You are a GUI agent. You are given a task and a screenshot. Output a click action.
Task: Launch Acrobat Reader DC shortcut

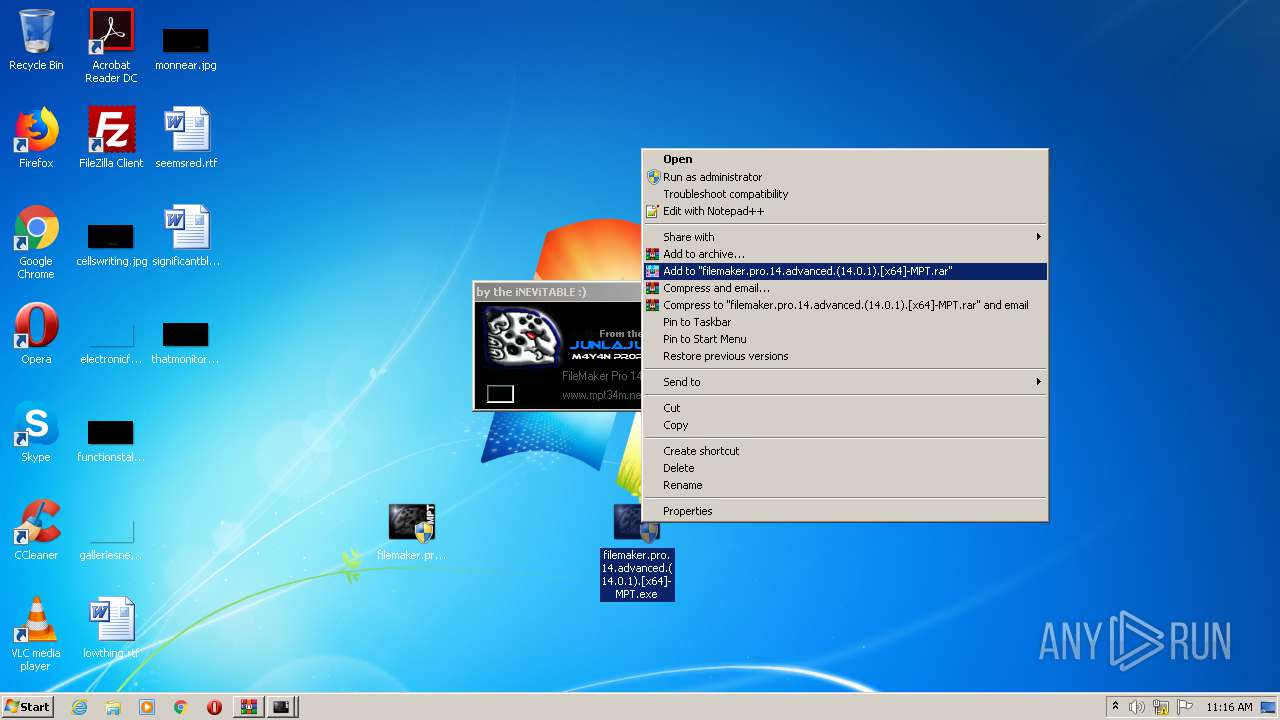click(111, 46)
